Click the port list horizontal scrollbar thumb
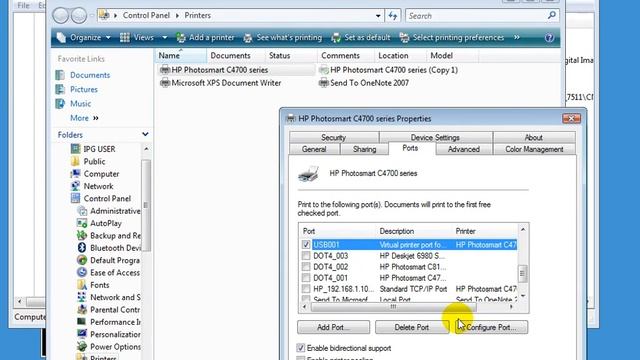The width and height of the screenshot is (640, 360). pos(393,307)
